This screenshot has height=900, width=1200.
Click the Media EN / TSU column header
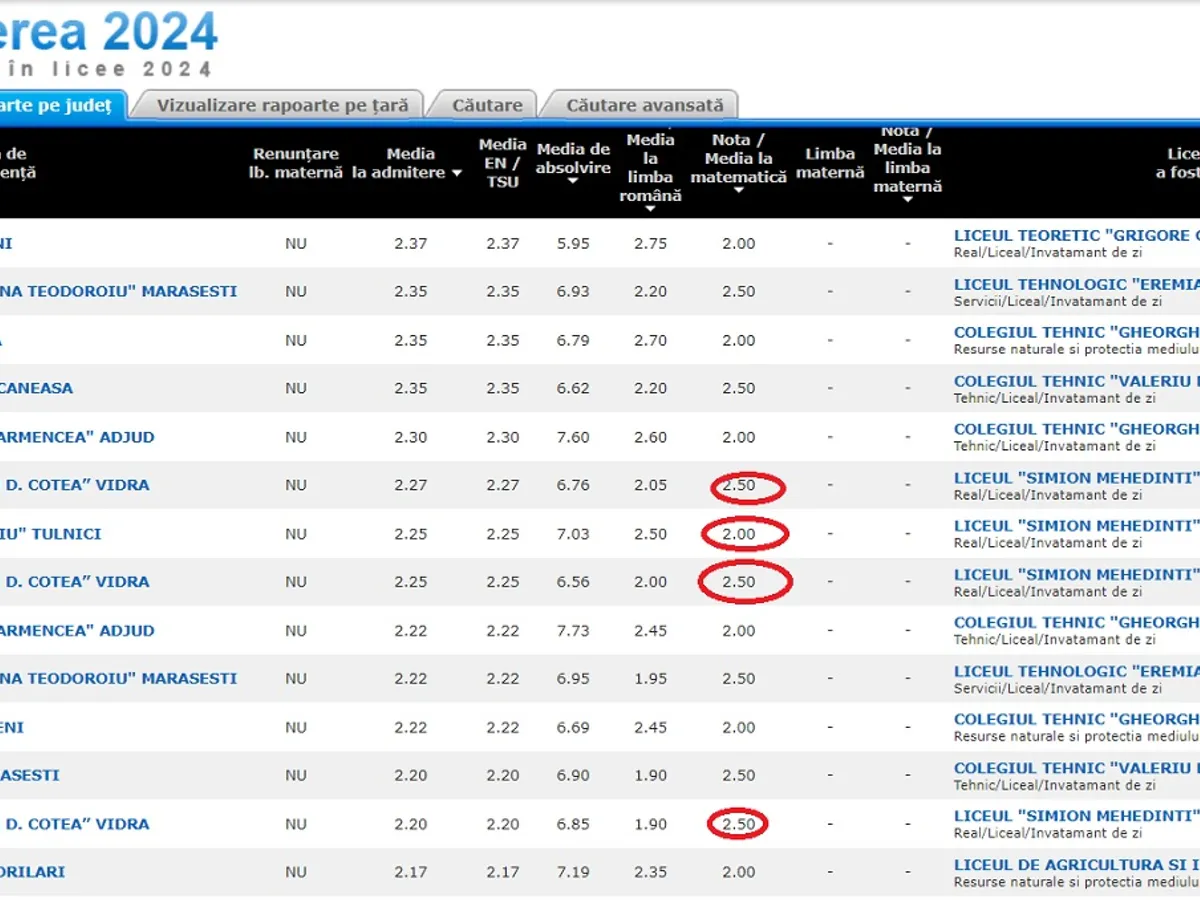pyautogui.click(x=502, y=163)
